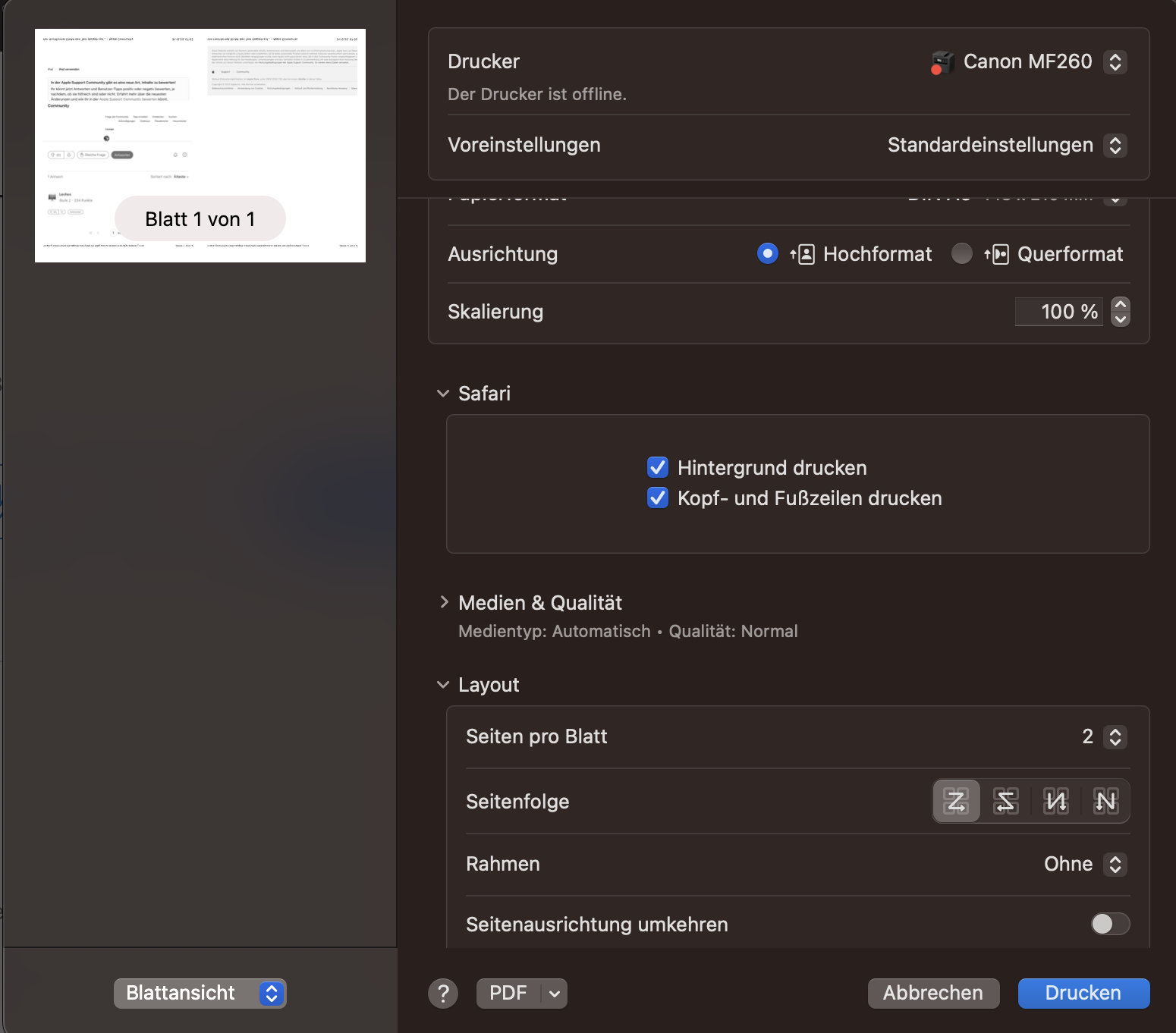Screen dimensions: 1176x1033
Task: Toggle Seitenausrichtung umkehren switch
Action: (1110, 924)
